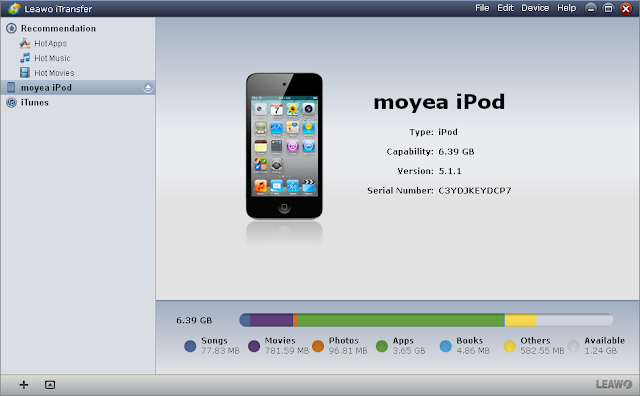Click the Others 582.55 MB label

click(x=542, y=345)
